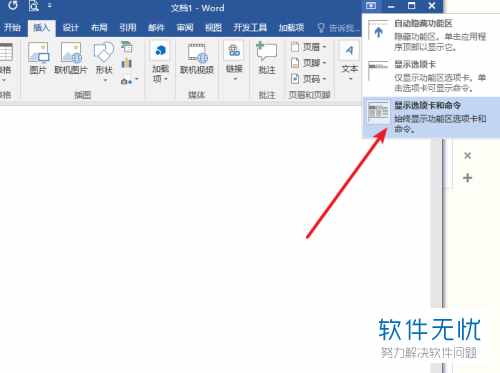Screen dimensions: 500x373
Task: Open 联机图片 online pictures tool
Action: point(71,58)
